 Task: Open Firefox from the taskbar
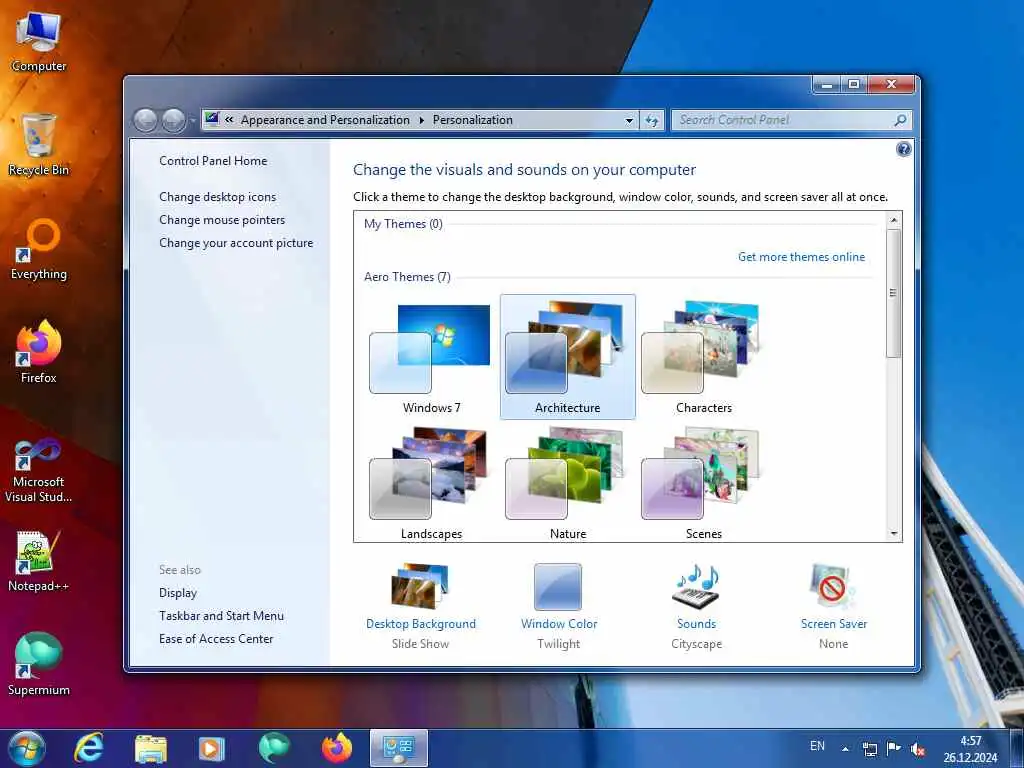(x=337, y=748)
